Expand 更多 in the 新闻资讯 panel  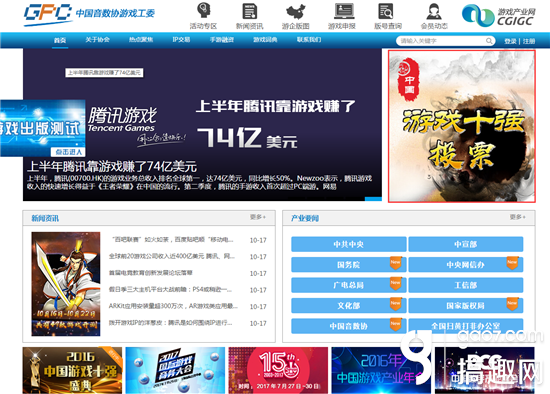258,217
